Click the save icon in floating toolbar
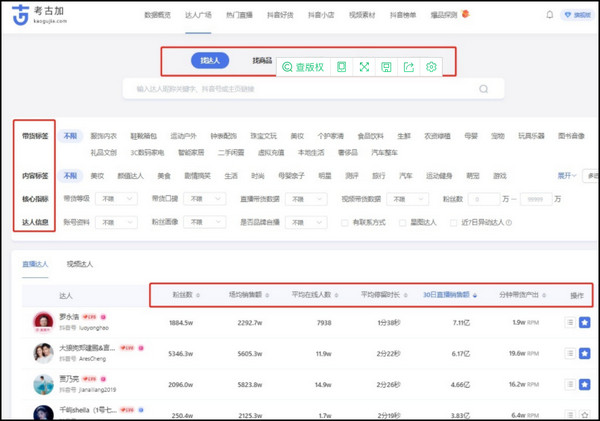The width and height of the screenshot is (600, 421). click(386, 67)
